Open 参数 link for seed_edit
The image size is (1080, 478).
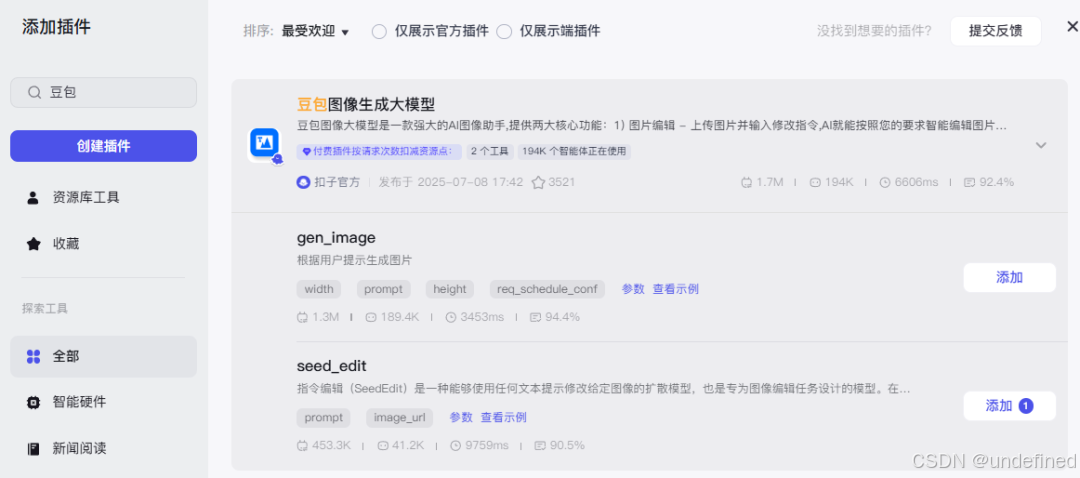[x=461, y=417]
